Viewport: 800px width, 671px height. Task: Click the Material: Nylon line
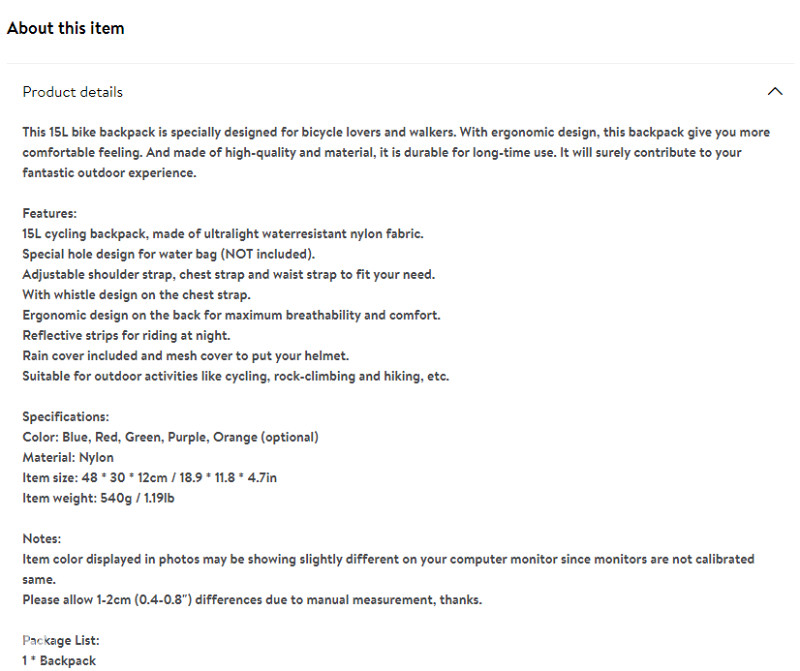pos(68,457)
